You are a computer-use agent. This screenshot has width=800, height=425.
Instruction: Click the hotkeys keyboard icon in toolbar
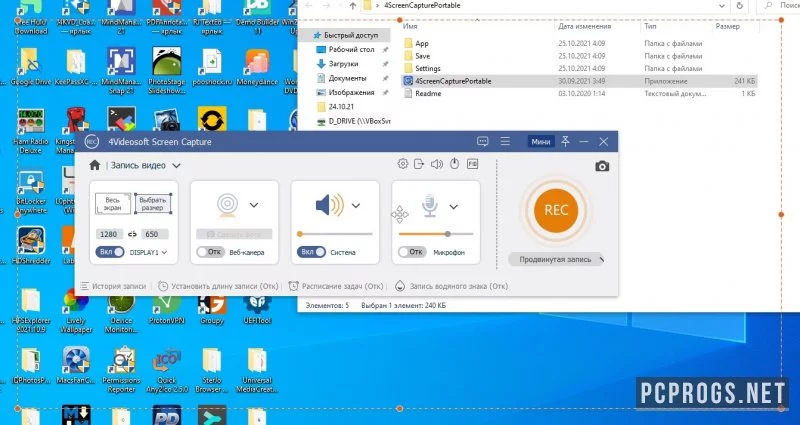[x=472, y=164]
